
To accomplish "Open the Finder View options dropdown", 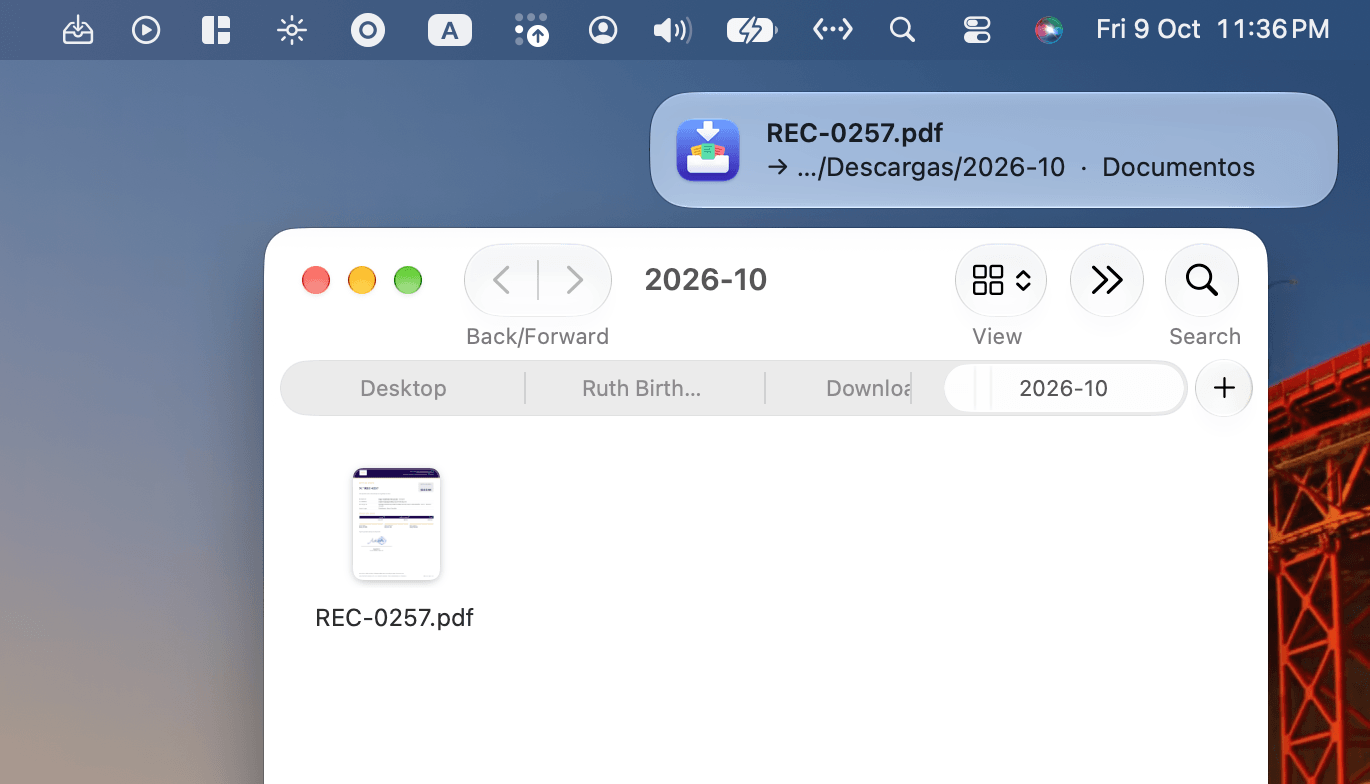I will (x=1000, y=280).
